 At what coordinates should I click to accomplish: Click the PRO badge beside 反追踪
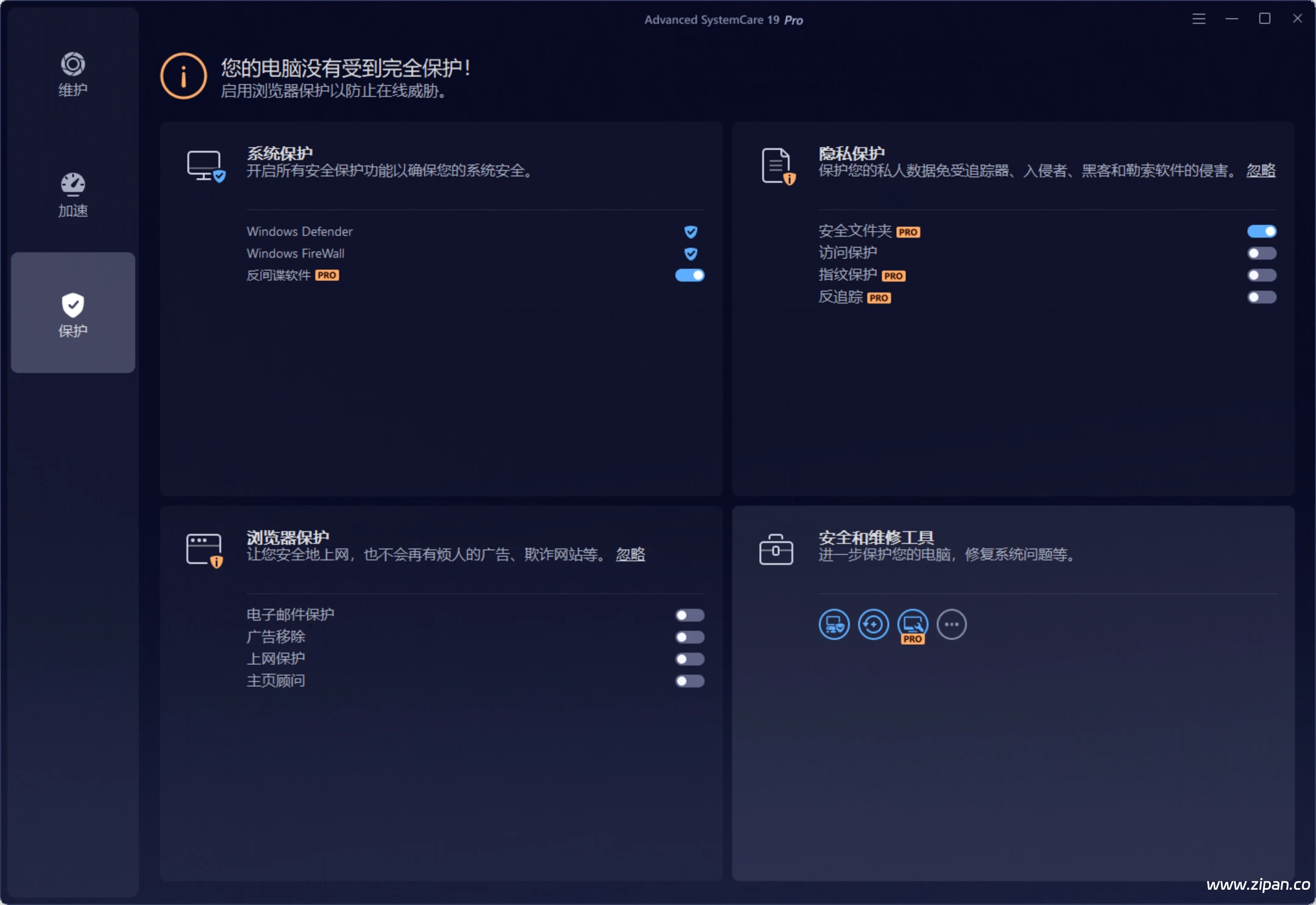[879, 298]
